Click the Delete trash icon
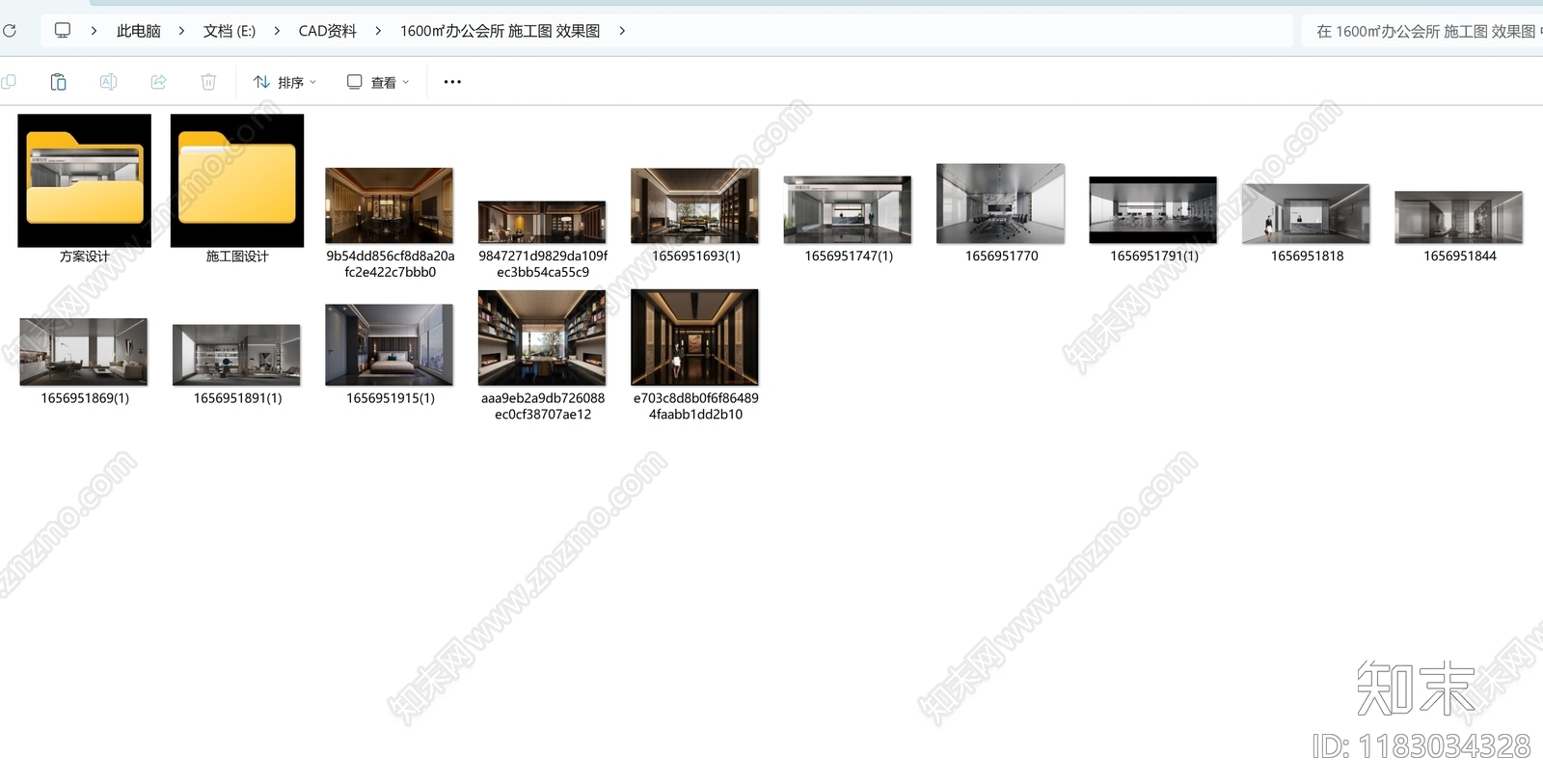This screenshot has height=784, width=1543. point(208,82)
